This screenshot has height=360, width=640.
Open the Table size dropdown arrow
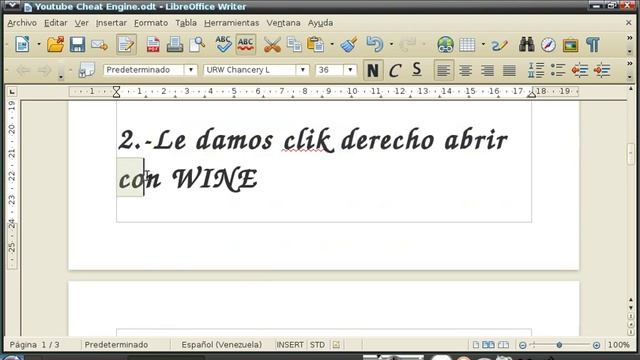pos(483,44)
